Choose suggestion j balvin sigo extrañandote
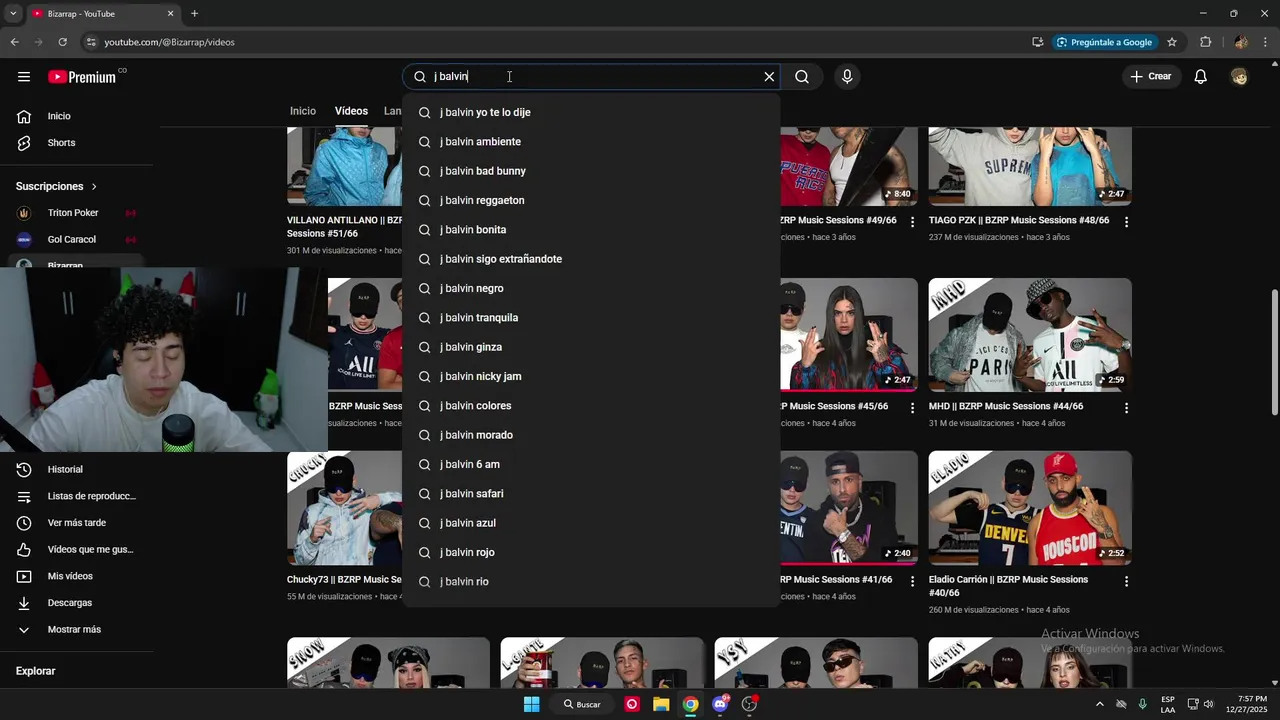Screen dimensions: 1280x720 click(x=591, y=259)
